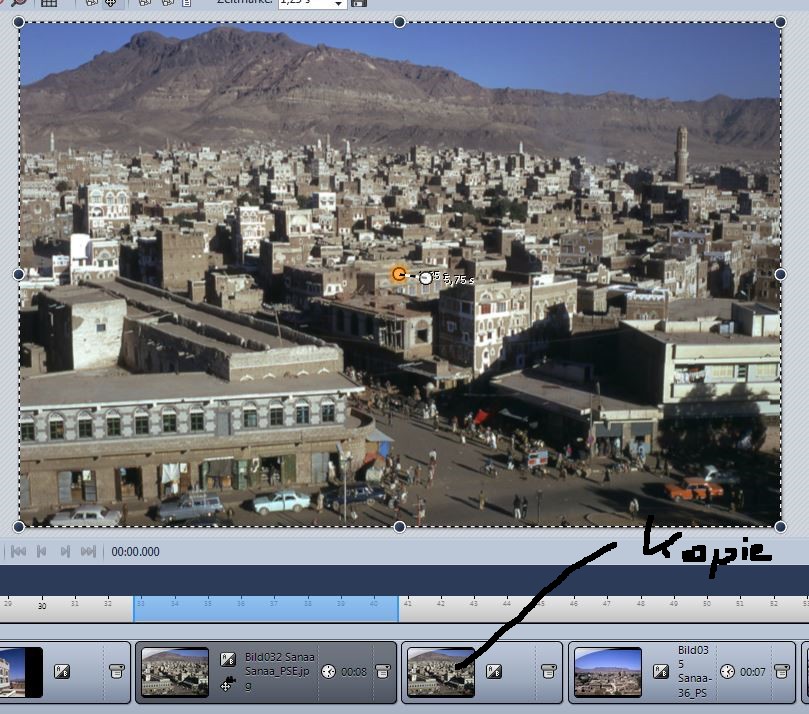Open the Zeitmarke time dropdown
Image resolution: width=809 pixels, height=714 pixels.
pyautogui.click(x=339, y=4)
